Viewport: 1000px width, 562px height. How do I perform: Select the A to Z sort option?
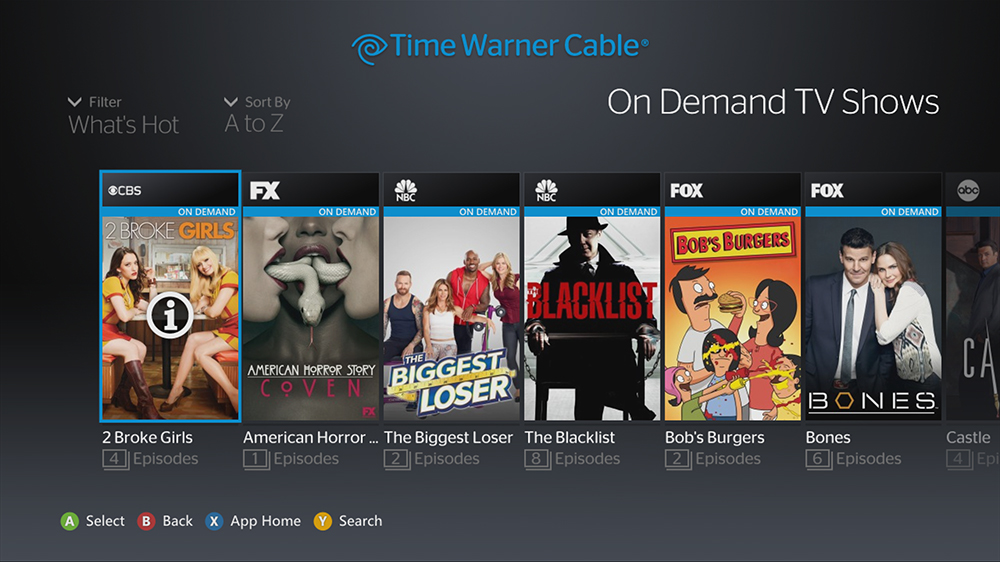click(254, 124)
